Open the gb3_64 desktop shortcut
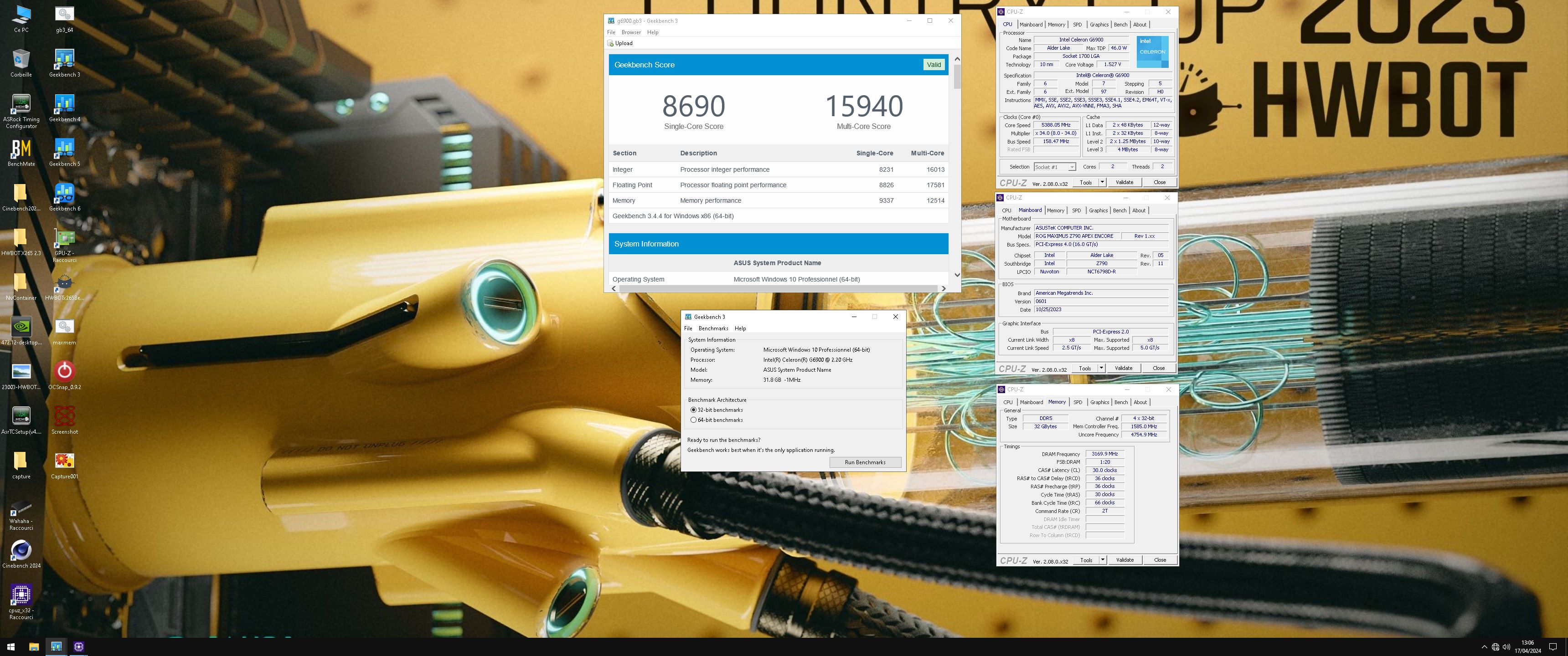 65,20
